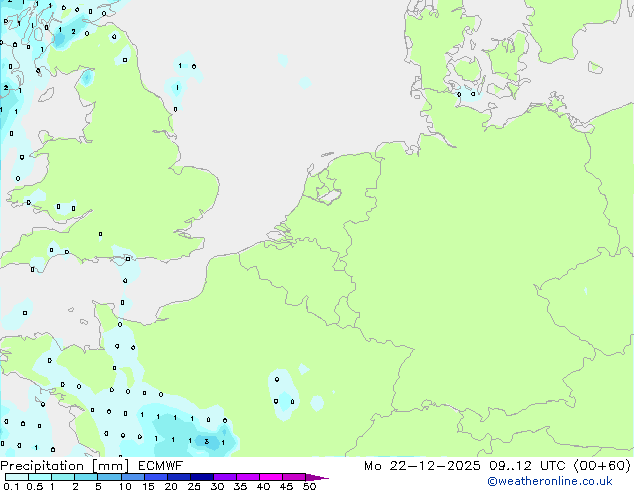Click the 0.1–0.5 mm legend color swatch
Screen dimensions: 634x490
17,477
